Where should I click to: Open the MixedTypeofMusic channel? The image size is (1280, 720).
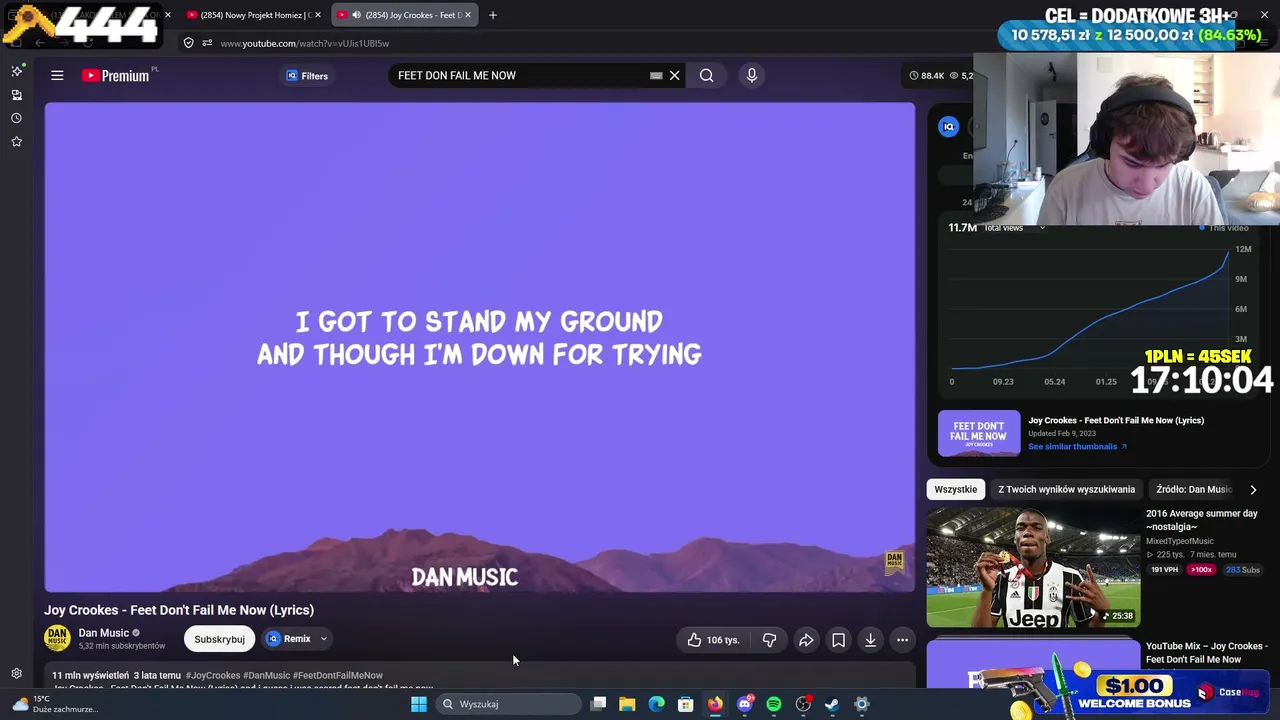[x=1180, y=541]
